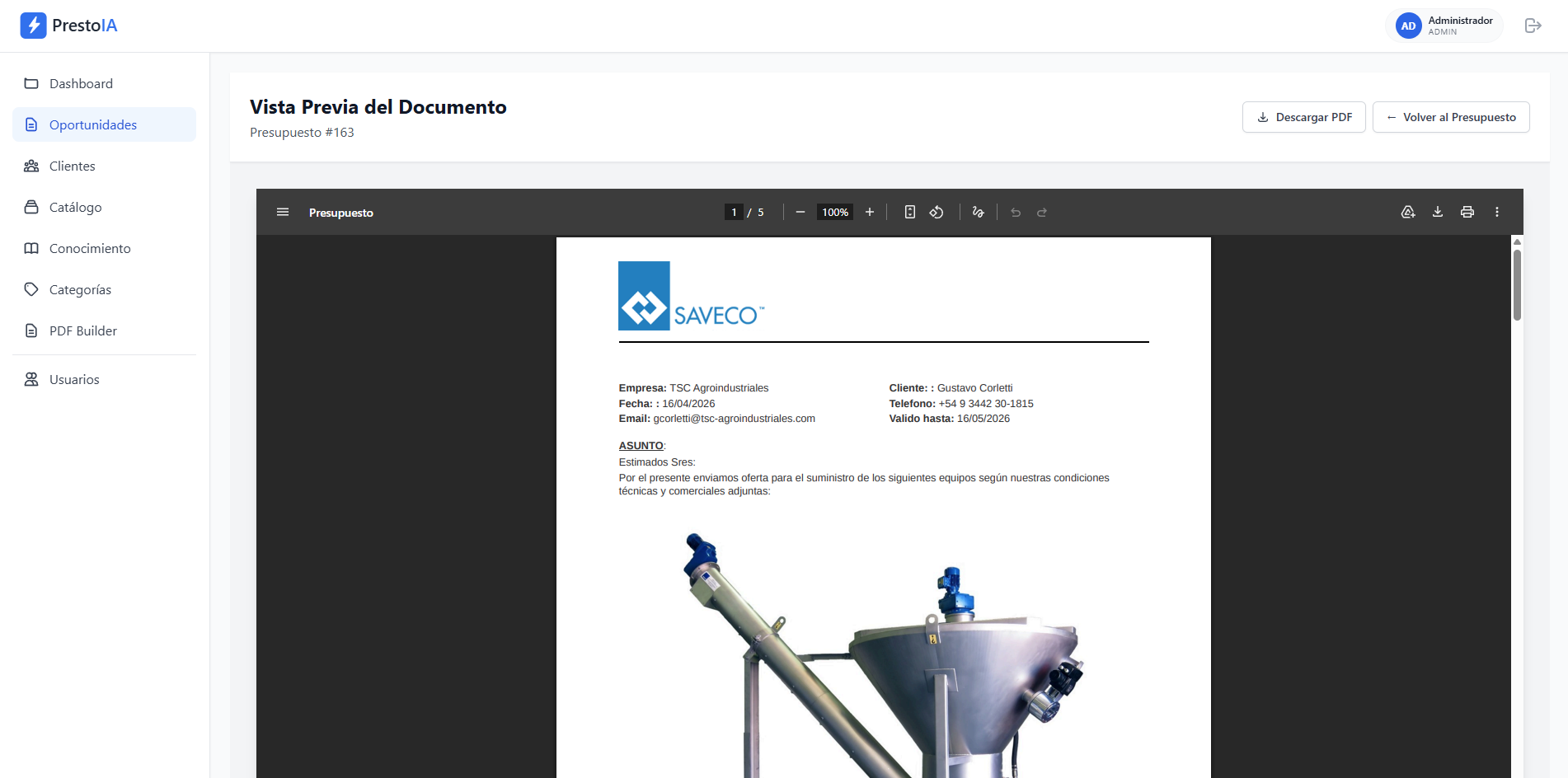The image size is (1568, 778).
Task: Go to Clientes section
Action: [104, 166]
